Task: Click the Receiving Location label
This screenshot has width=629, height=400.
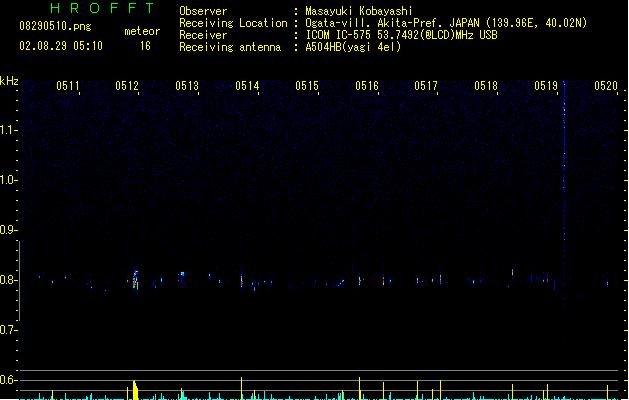Action: point(233,23)
